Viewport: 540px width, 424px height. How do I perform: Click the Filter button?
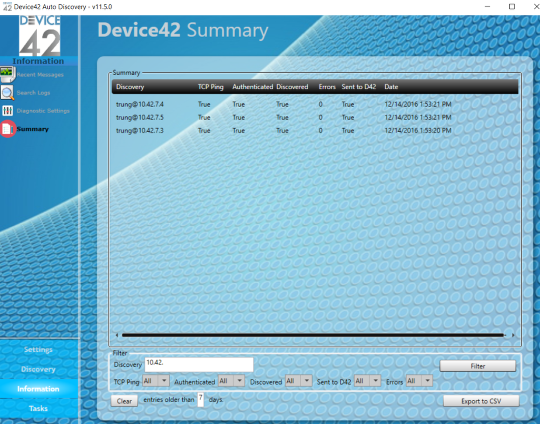(x=478, y=366)
